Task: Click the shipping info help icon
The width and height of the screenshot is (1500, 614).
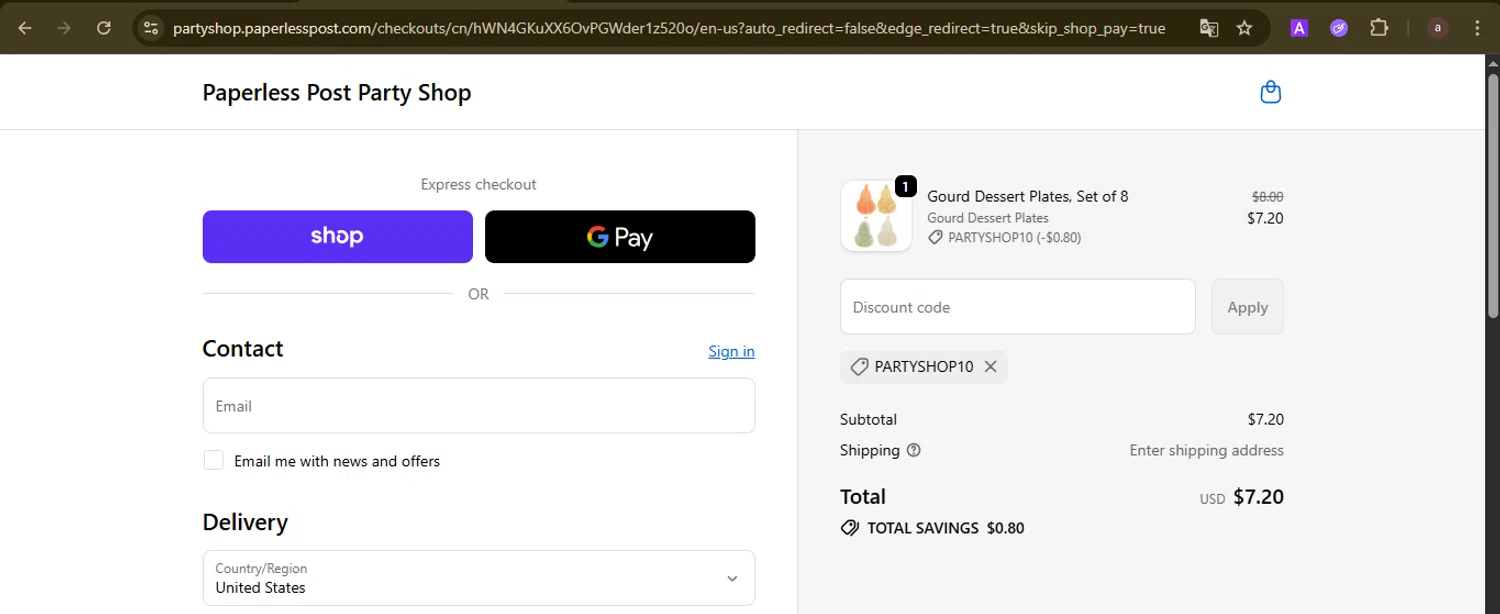Action: [913, 450]
